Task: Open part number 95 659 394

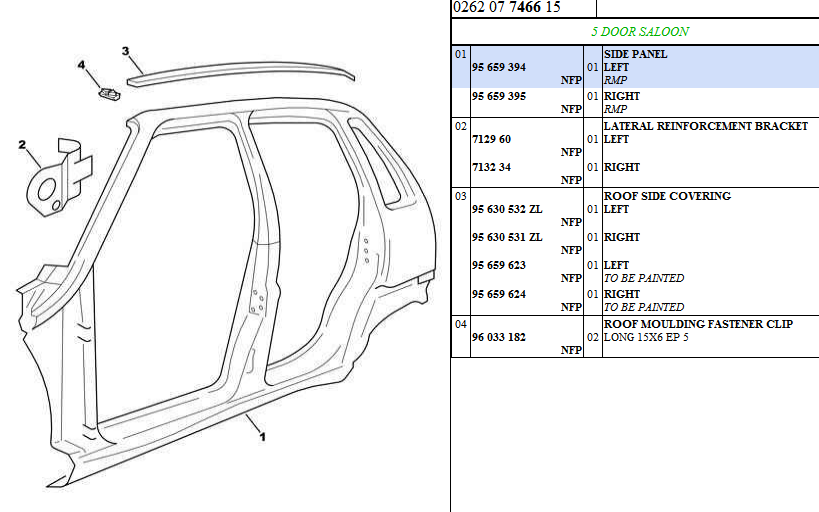Action: pos(498,68)
